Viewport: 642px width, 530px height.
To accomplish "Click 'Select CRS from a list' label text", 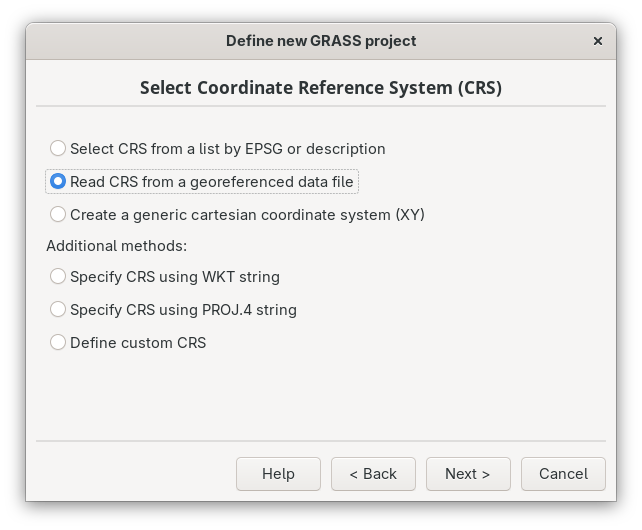I will click(x=227, y=148).
